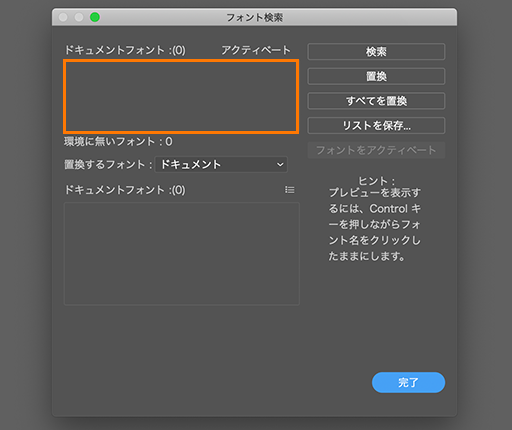Click the blue 完了 button
This screenshot has height=430, width=512.
click(x=408, y=382)
